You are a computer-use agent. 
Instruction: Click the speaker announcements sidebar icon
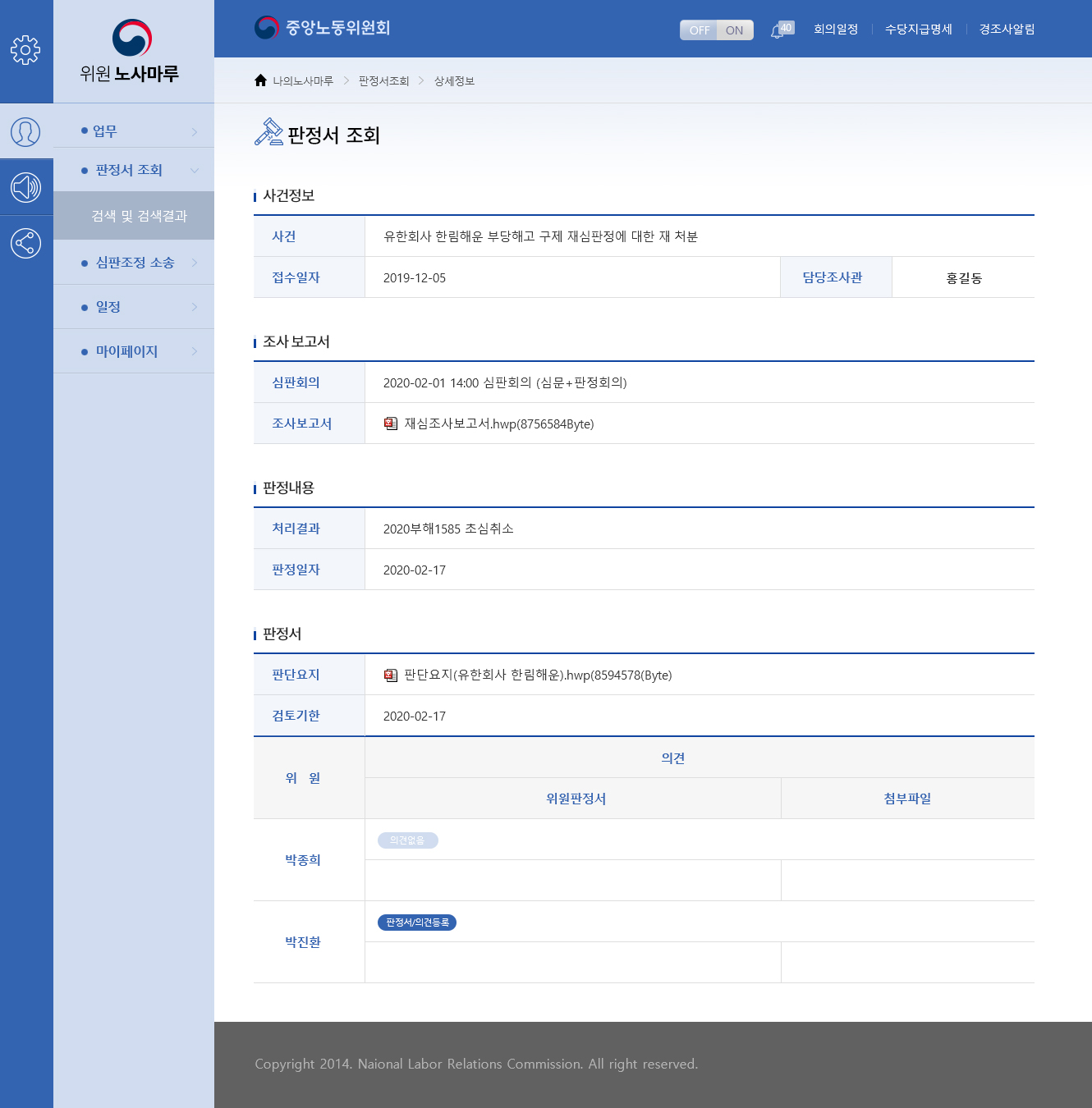tap(25, 188)
